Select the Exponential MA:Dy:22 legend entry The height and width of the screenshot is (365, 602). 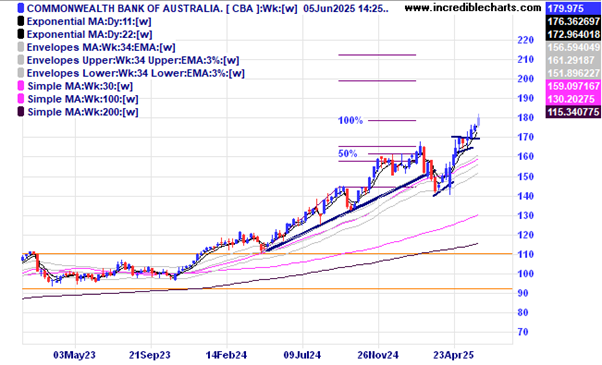89,35
